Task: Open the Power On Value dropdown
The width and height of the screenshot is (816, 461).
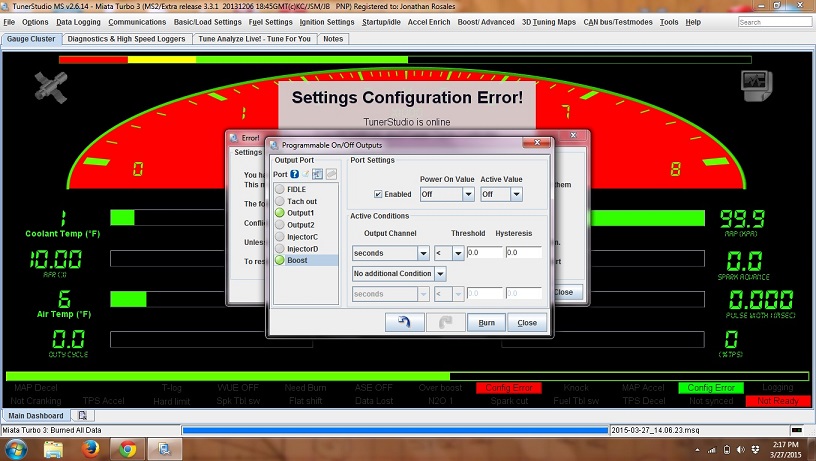Action: [445, 194]
